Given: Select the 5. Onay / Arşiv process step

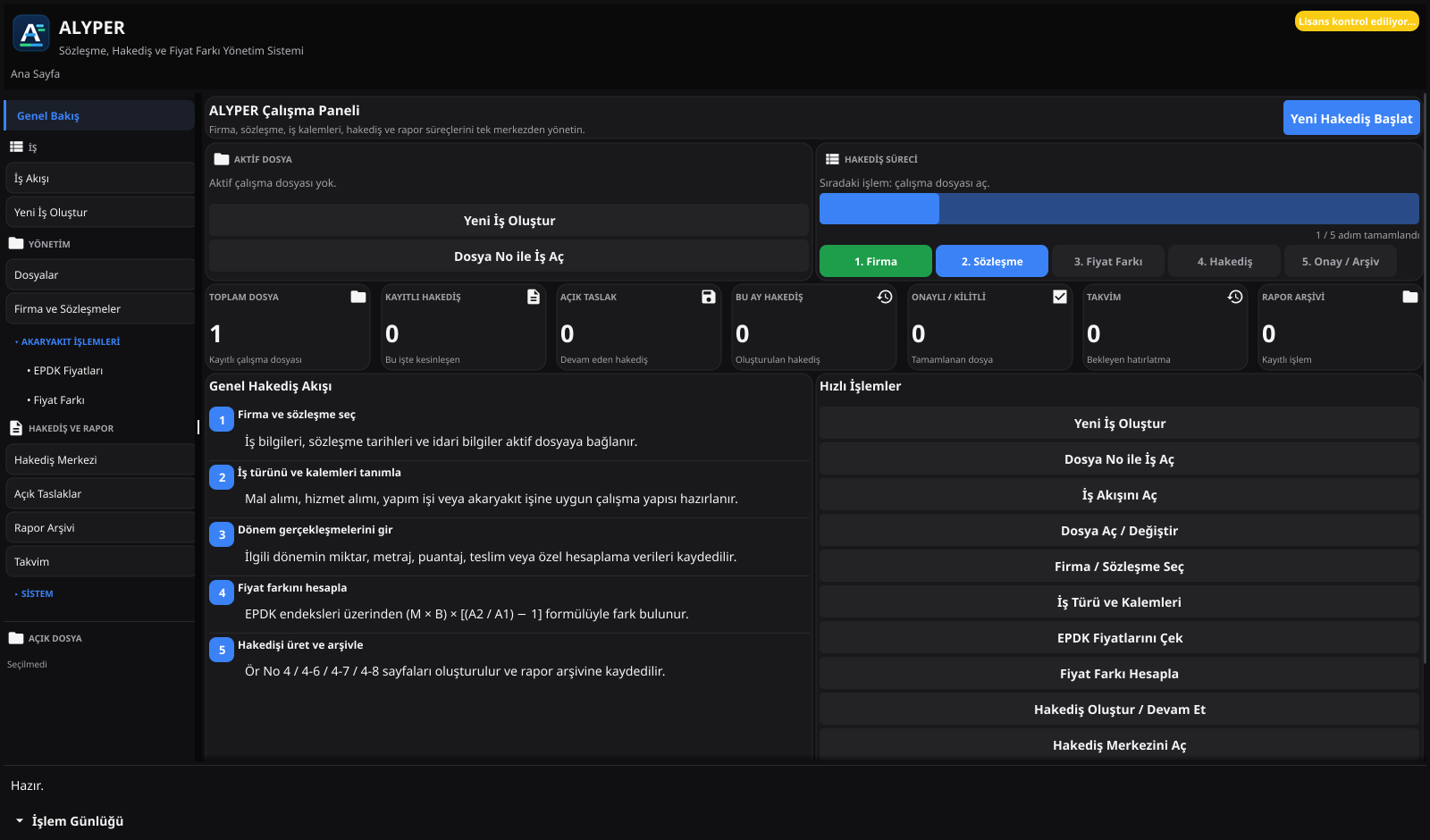Looking at the screenshot, I should 1341,261.
